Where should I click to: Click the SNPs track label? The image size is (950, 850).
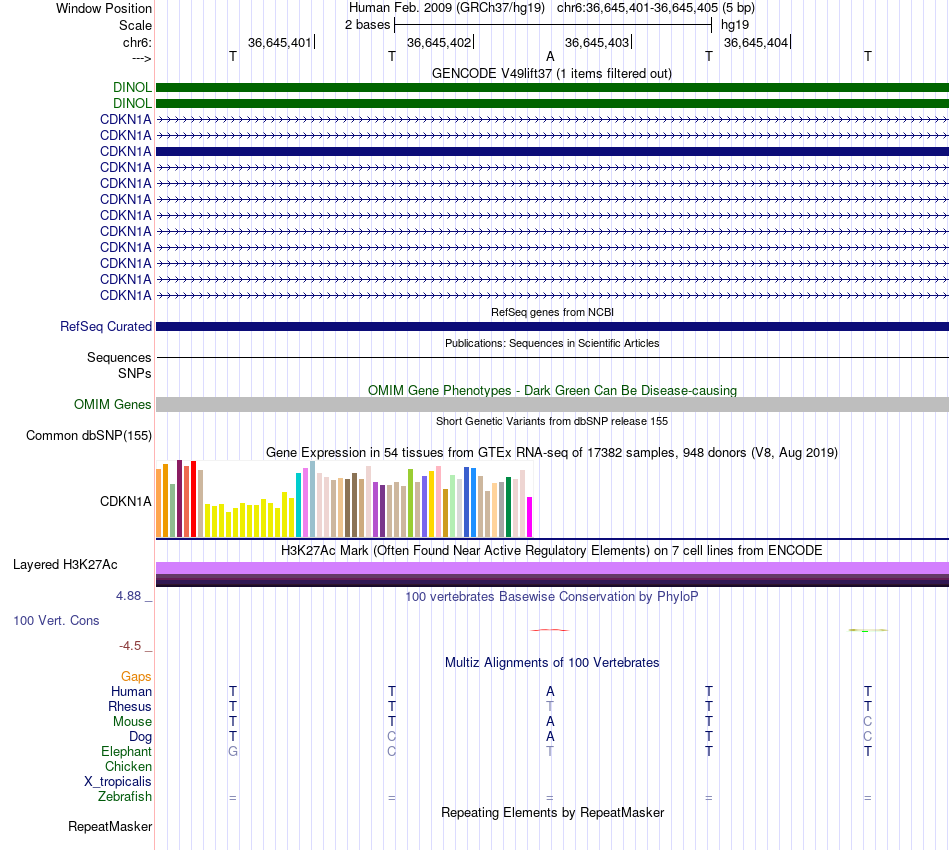click(135, 373)
